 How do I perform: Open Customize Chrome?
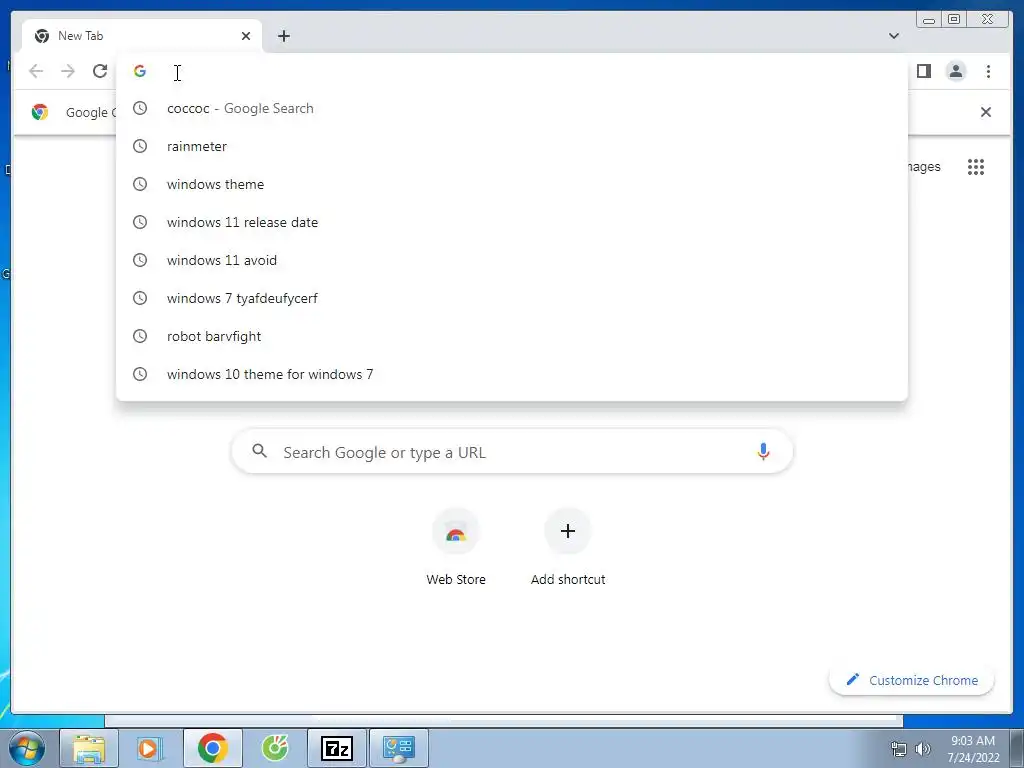point(912,680)
